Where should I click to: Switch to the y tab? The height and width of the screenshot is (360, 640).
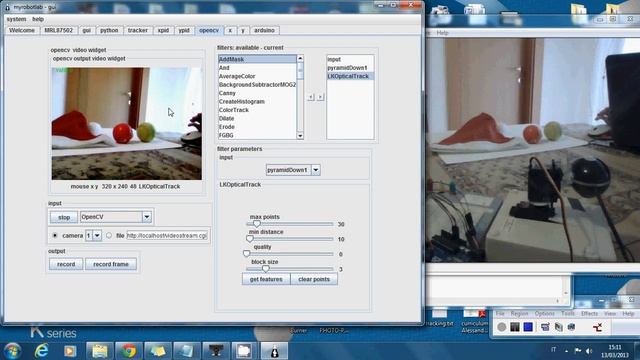click(243, 30)
